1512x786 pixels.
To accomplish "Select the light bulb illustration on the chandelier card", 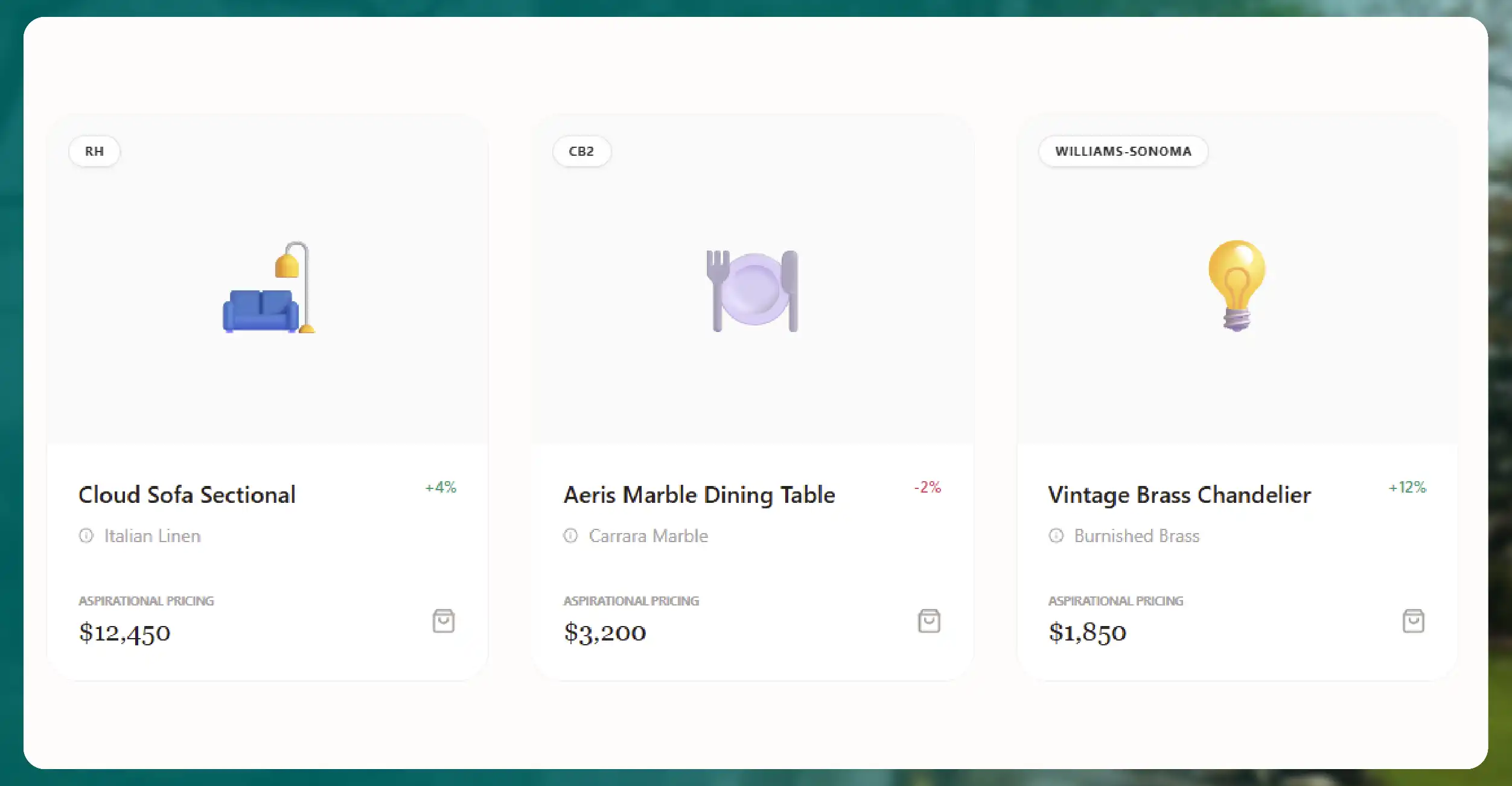I will [x=1237, y=287].
